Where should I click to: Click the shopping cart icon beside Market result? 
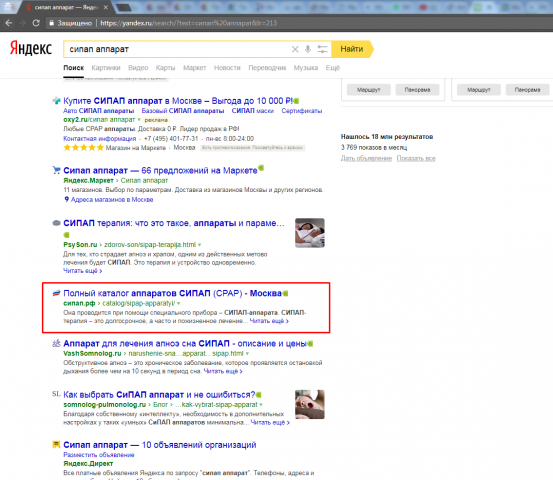pyautogui.click(x=56, y=170)
